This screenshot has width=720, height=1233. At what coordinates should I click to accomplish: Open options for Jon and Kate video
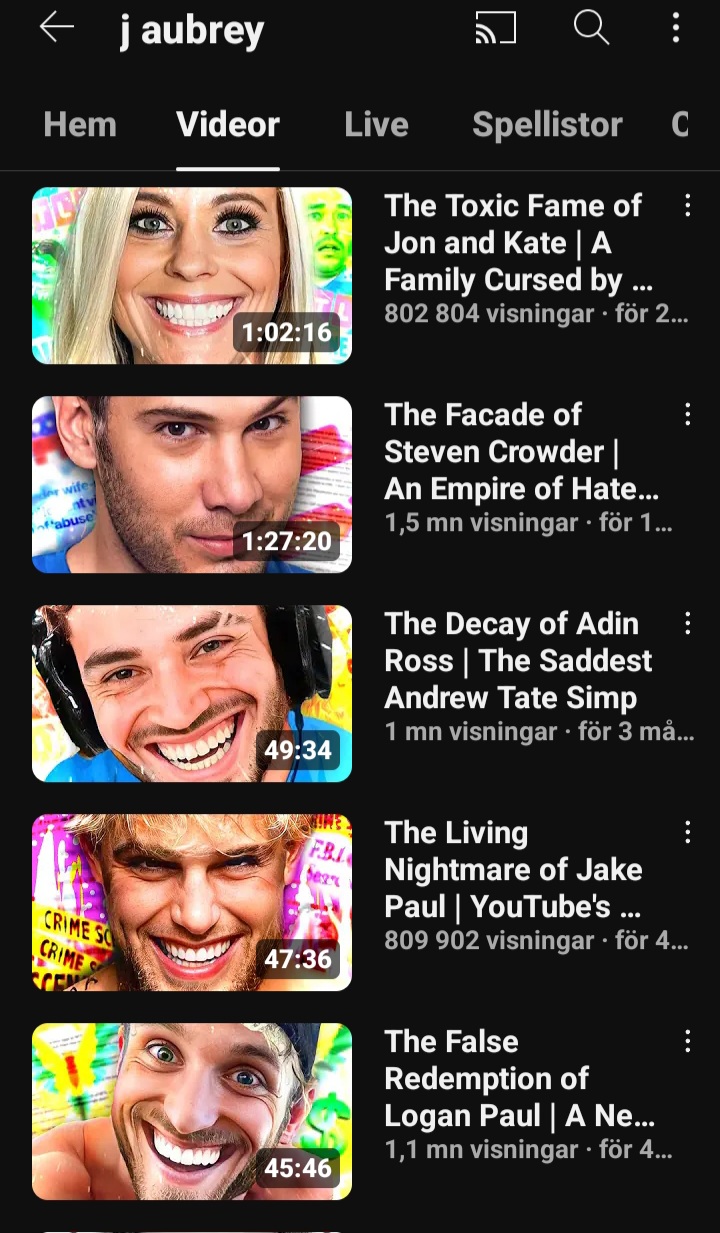(x=687, y=206)
